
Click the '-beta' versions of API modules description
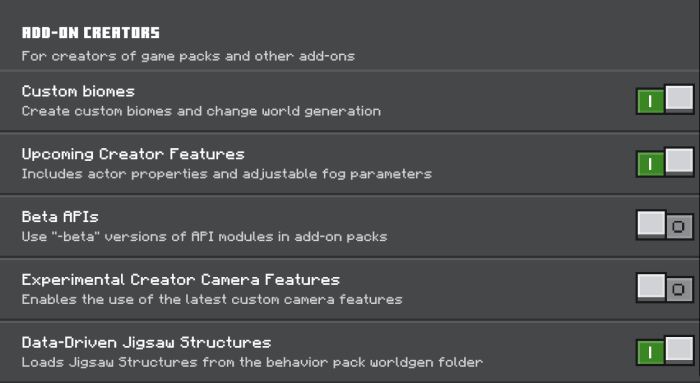[204, 237]
